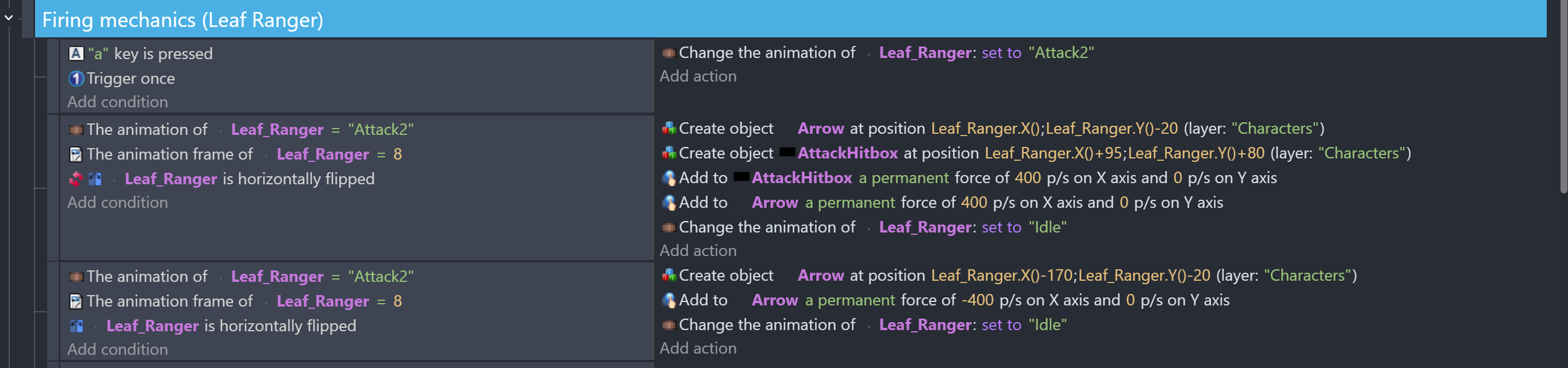The height and width of the screenshot is (368, 1568).
Task: Click the force icon of the AttackHitbox force action
Action: click(x=669, y=178)
